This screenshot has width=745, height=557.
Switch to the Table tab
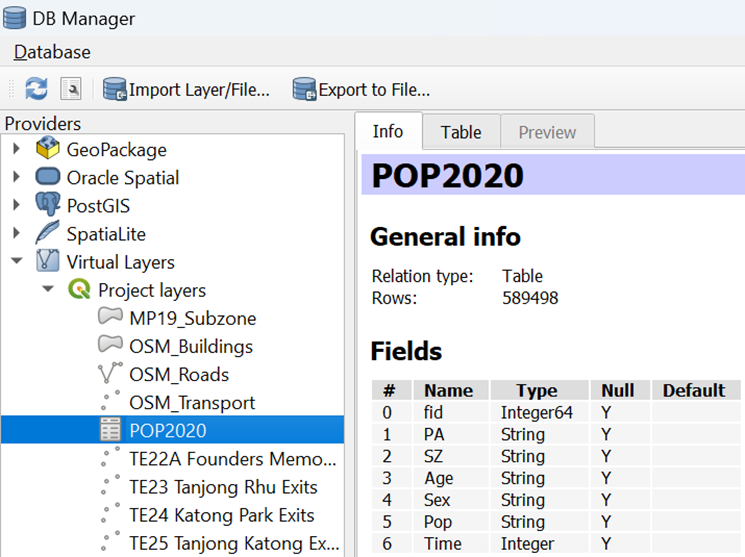[461, 132]
